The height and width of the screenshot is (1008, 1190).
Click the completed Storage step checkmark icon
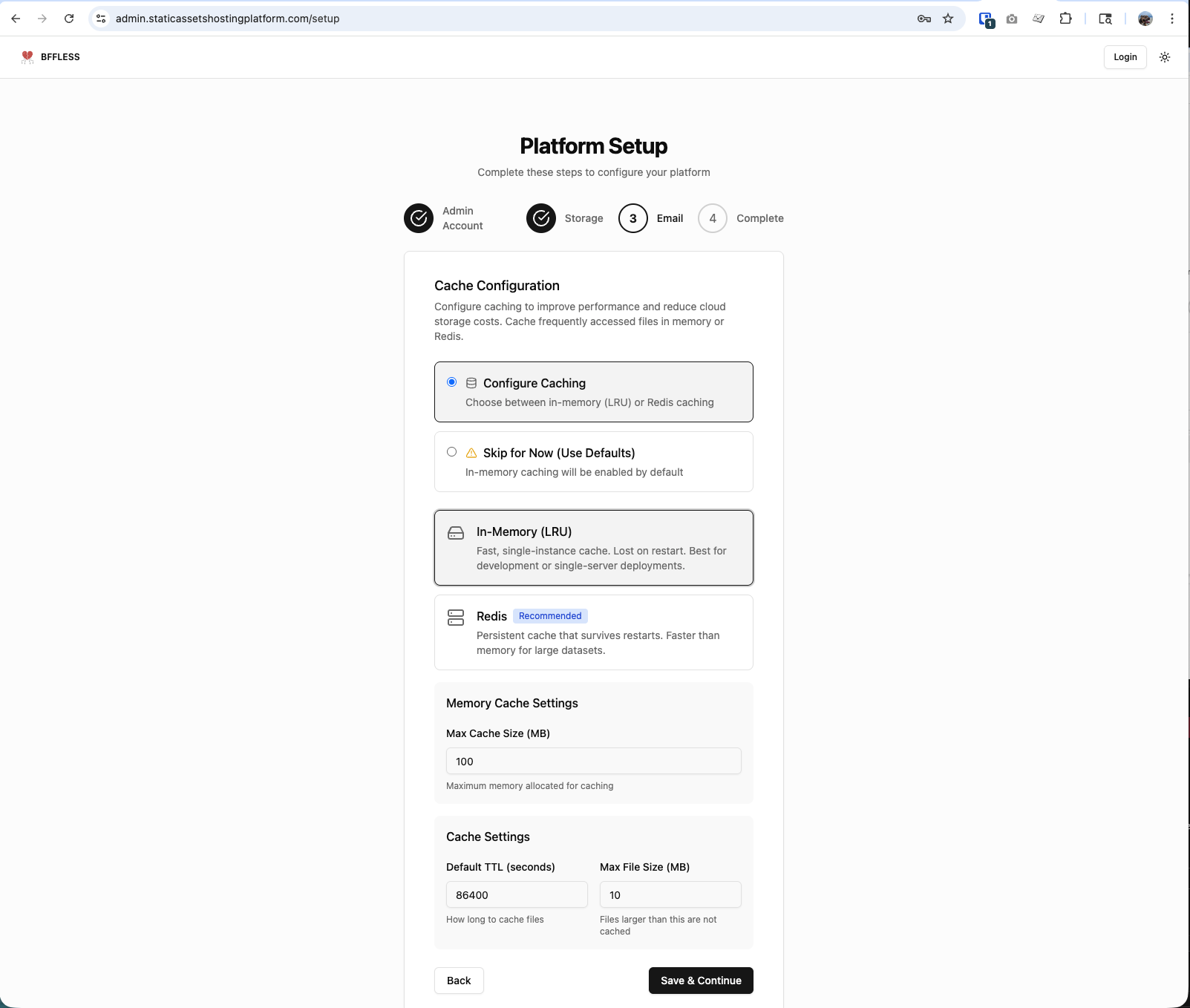pyautogui.click(x=541, y=218)
